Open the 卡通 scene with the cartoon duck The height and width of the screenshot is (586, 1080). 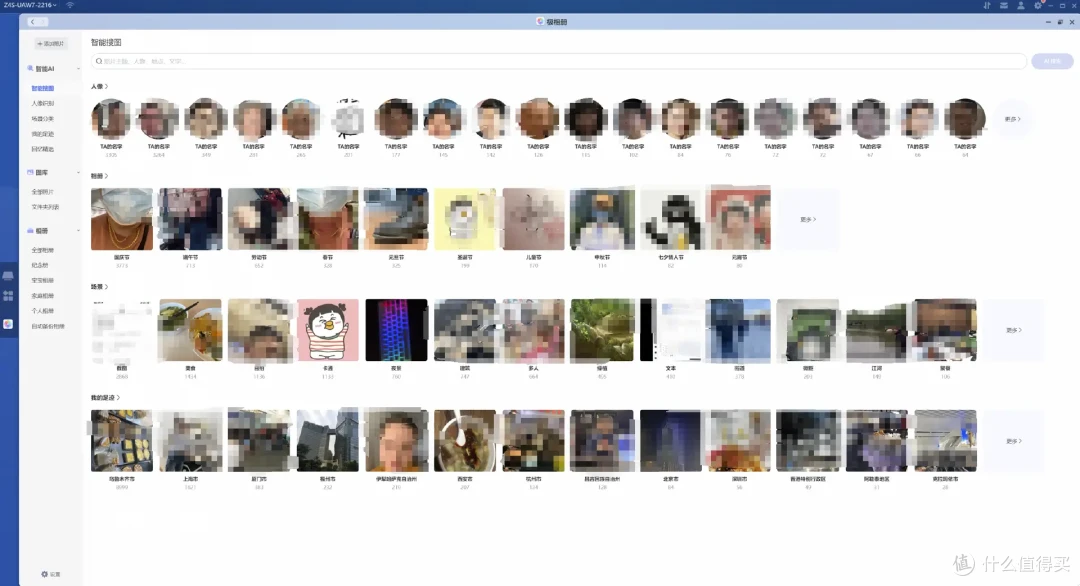(328, 330)
